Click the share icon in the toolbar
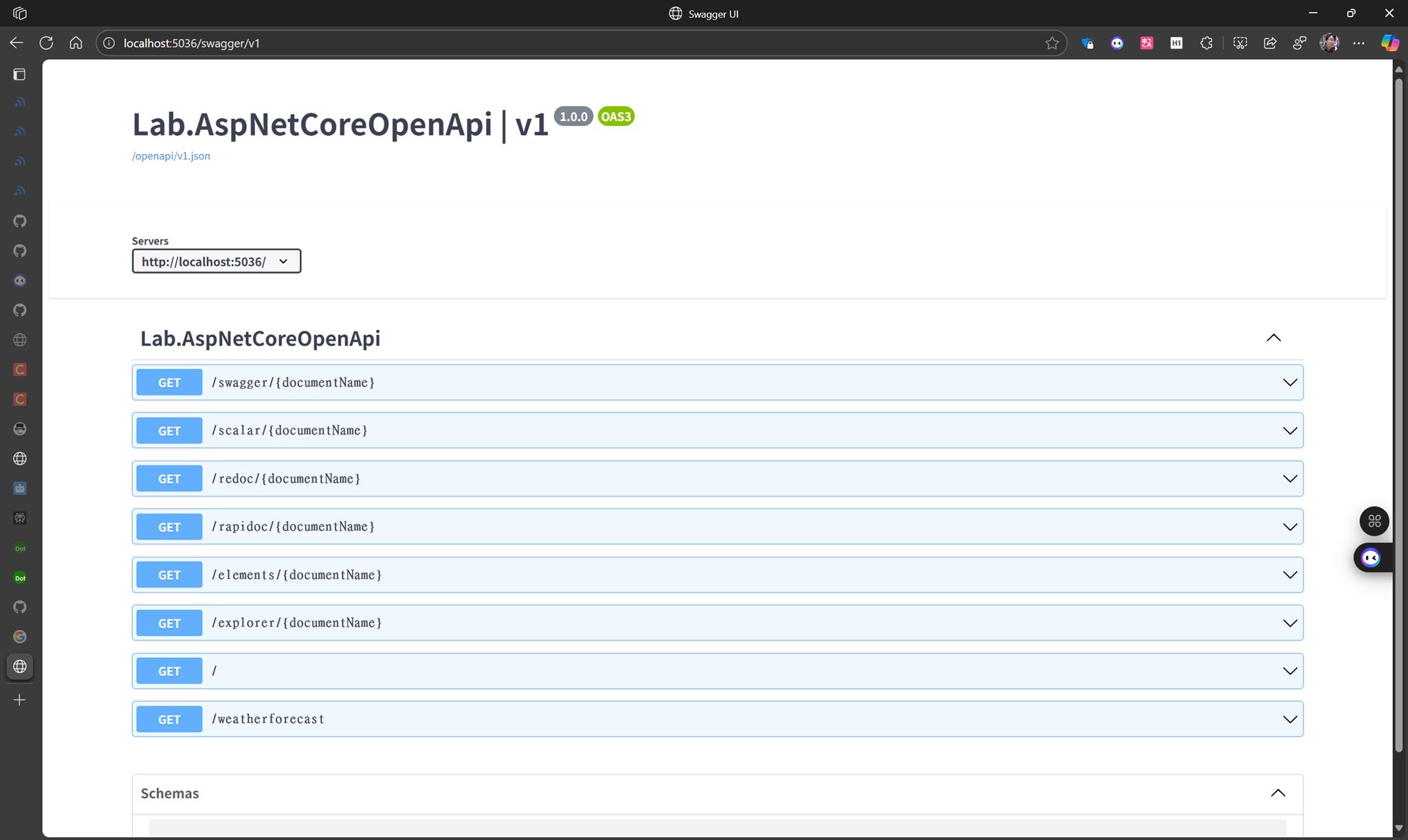 (x=1269, y=43)
